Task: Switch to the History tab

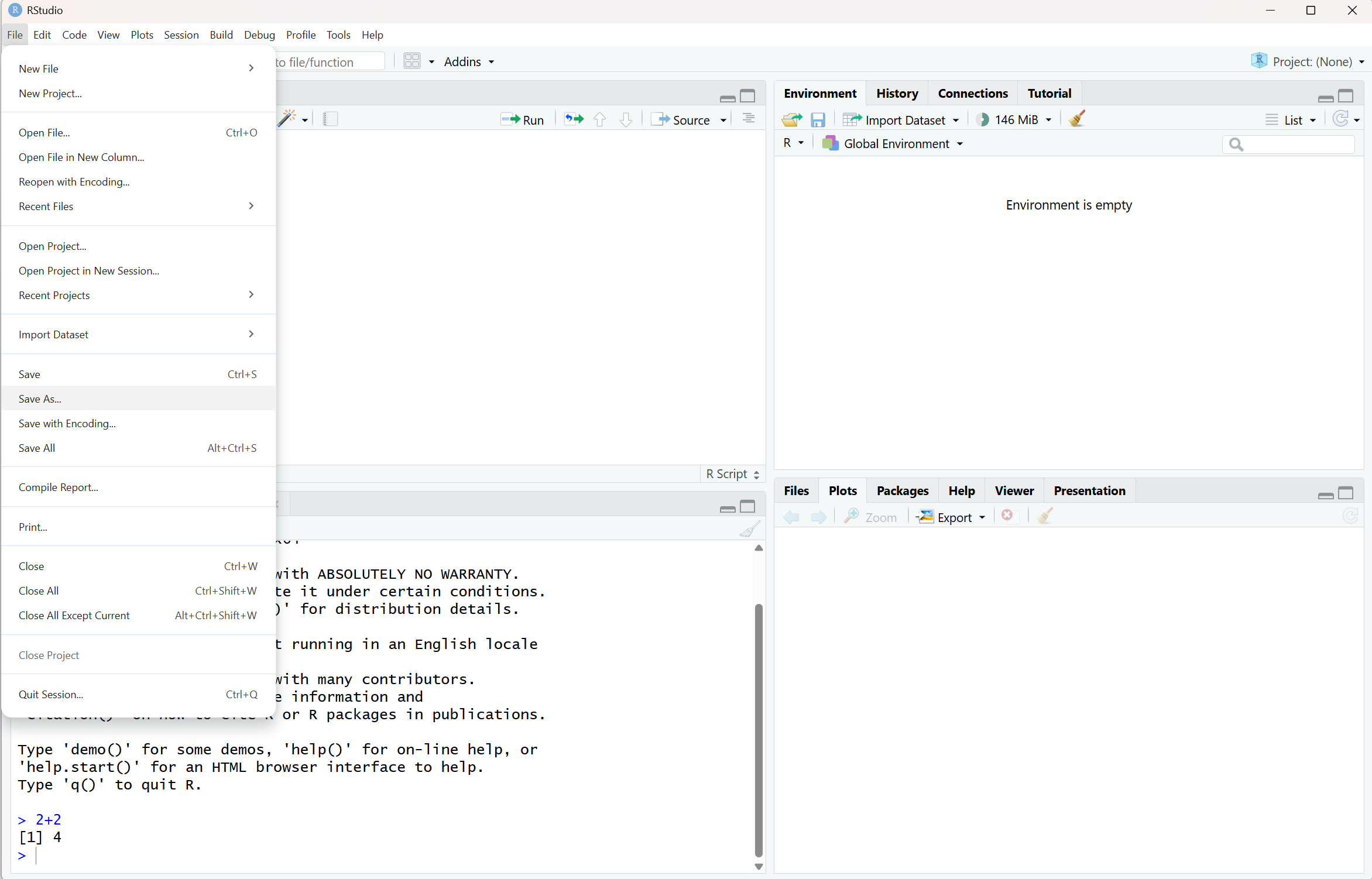Action: click(897, 94)
